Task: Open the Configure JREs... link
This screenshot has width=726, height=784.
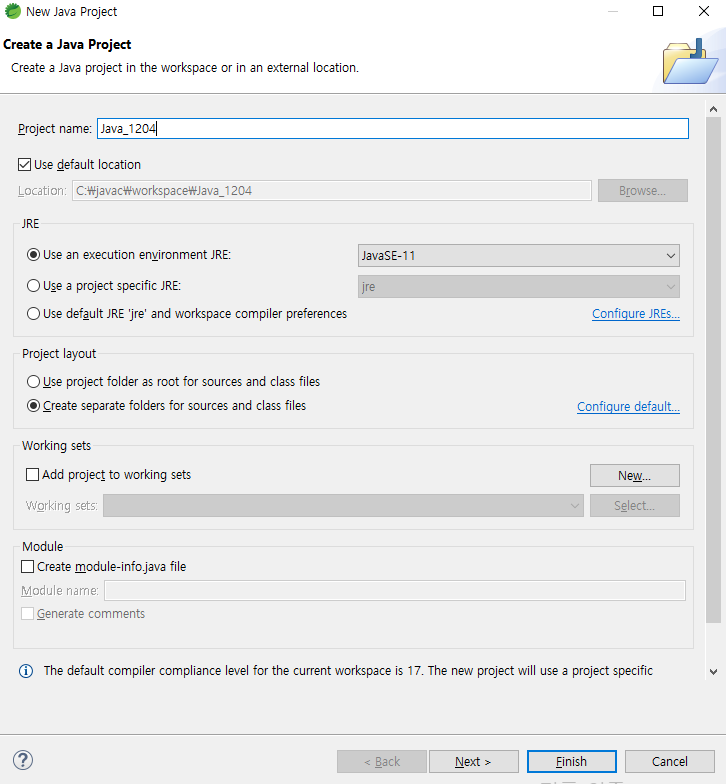Action: [x=636, y=314]
